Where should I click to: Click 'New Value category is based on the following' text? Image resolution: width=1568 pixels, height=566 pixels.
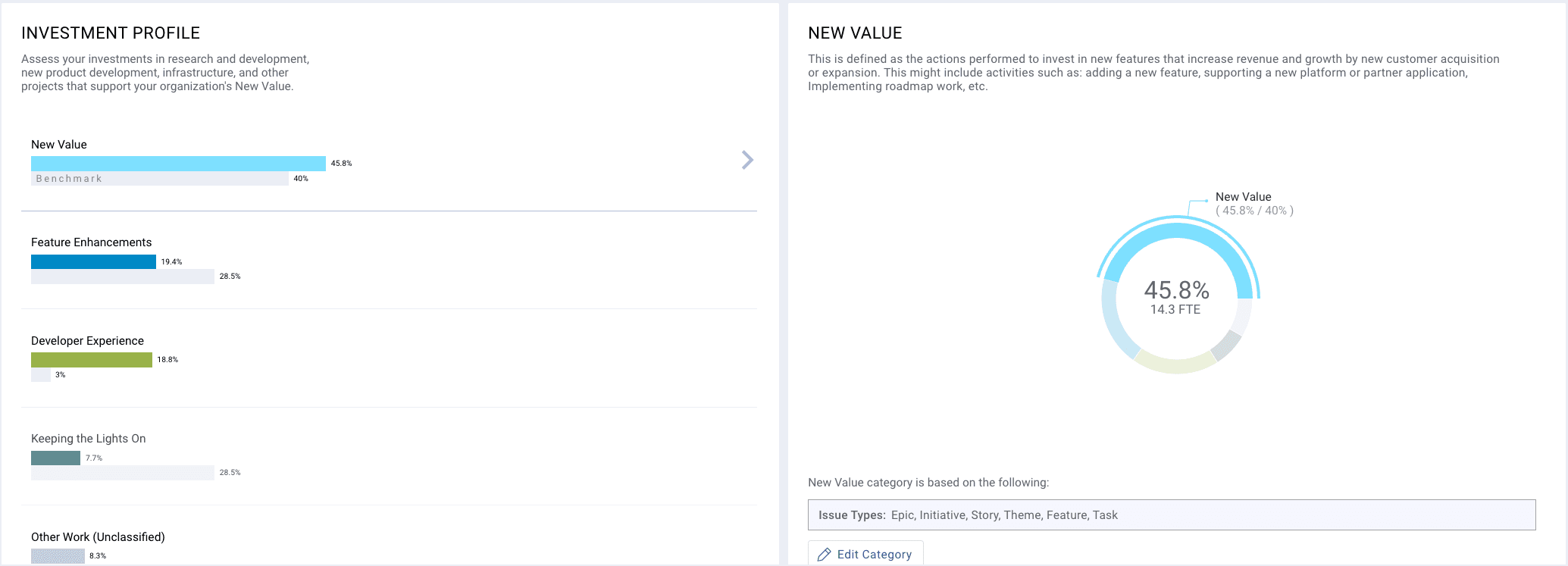[928, 483]
